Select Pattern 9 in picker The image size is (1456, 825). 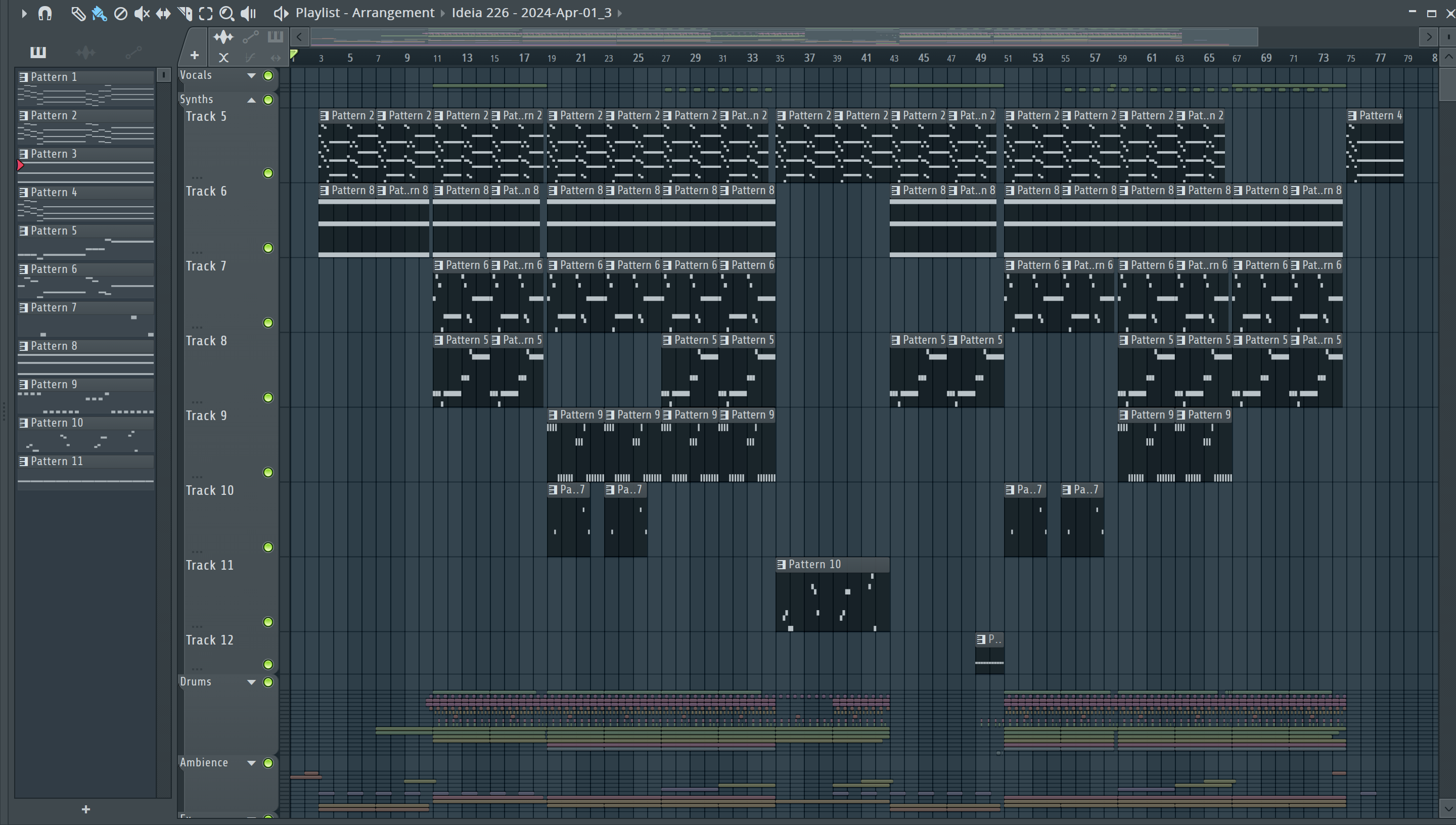(x=85, y=384)
